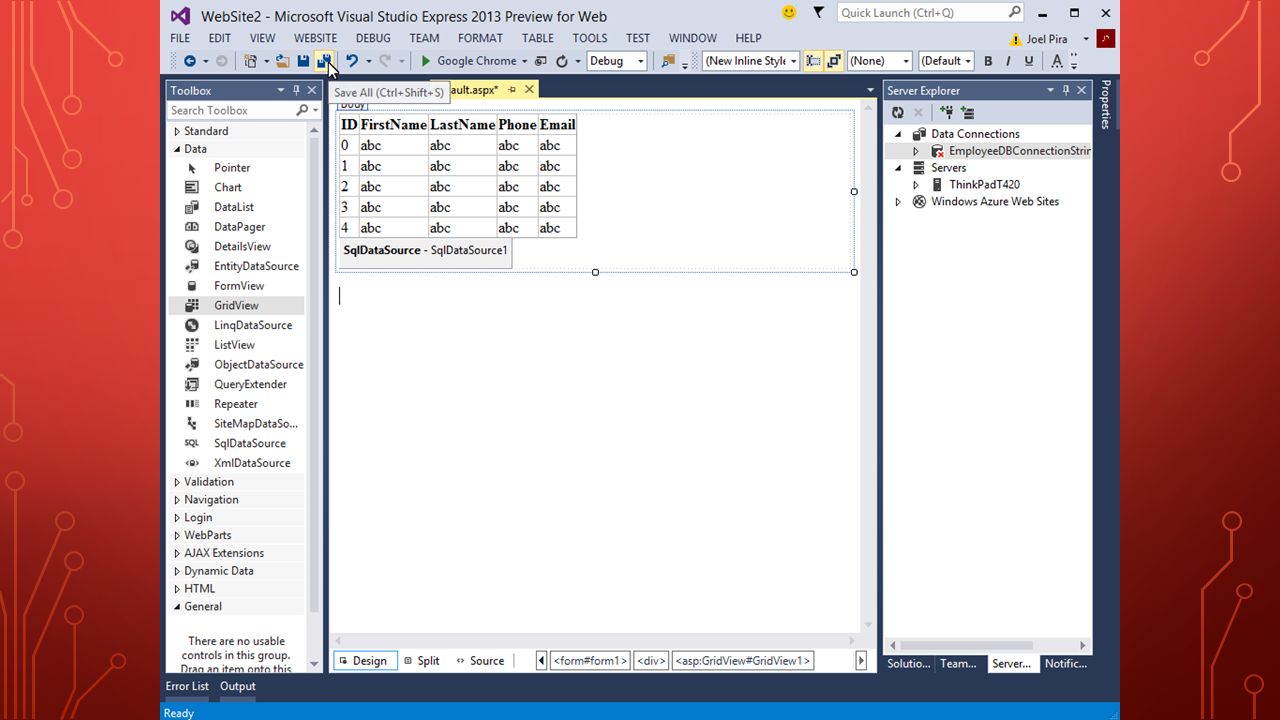The width and height of the screenshot is (1280, 720).
Task: Click the Connect to Database plug icon
Action: (946, 112)
